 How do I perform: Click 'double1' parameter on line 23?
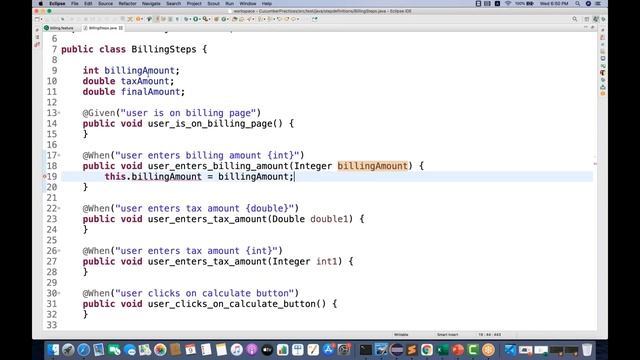click(x=329, y=219)
